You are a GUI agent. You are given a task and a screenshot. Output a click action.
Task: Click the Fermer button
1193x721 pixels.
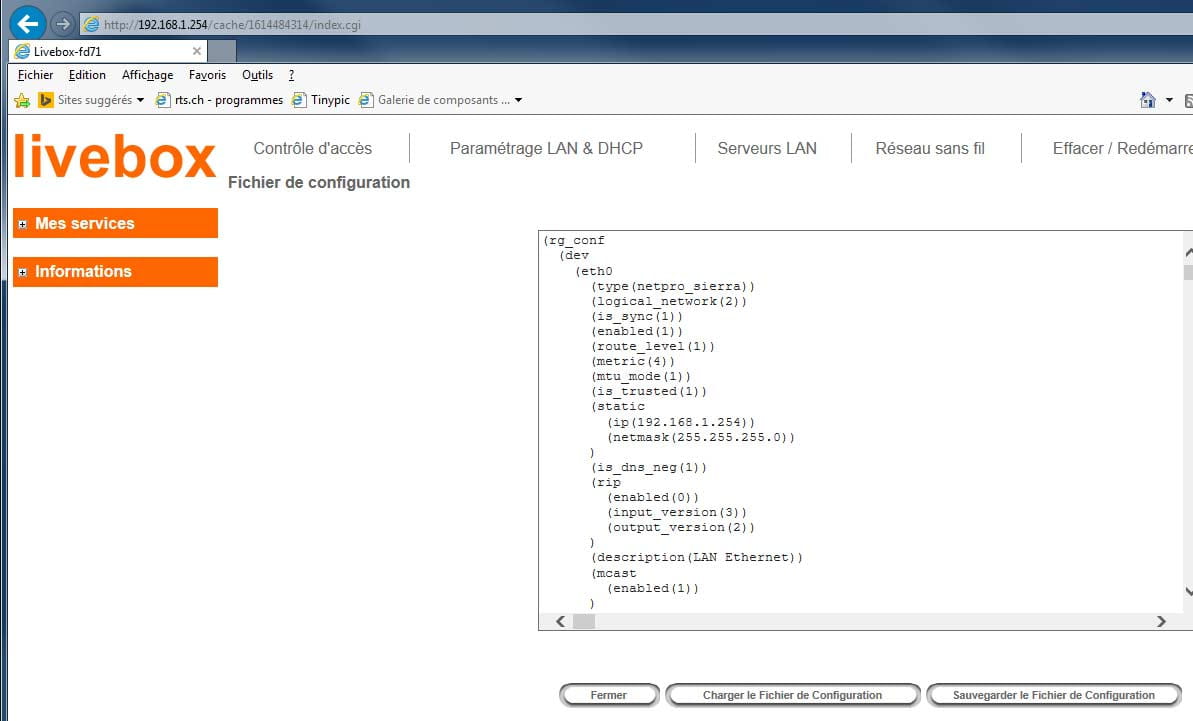coord(609,695)
